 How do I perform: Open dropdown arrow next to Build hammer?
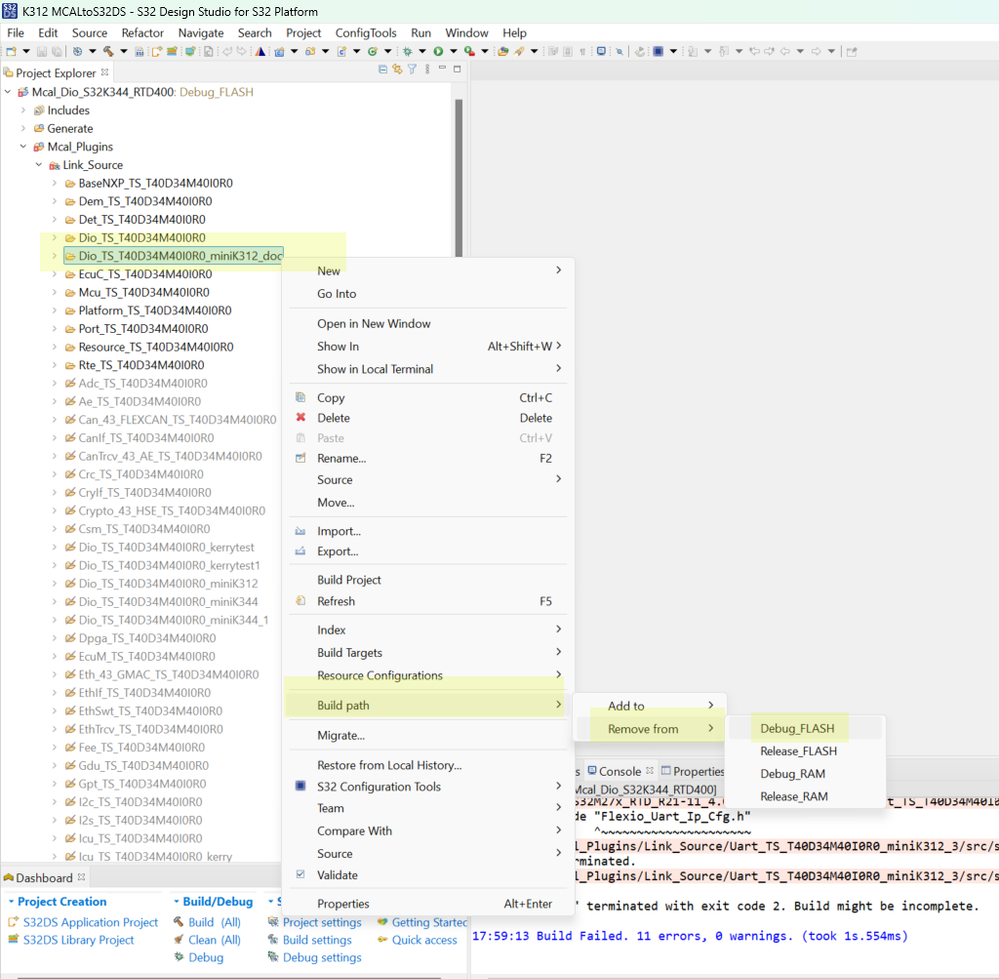pyautogui.click(x=124, y=52)
